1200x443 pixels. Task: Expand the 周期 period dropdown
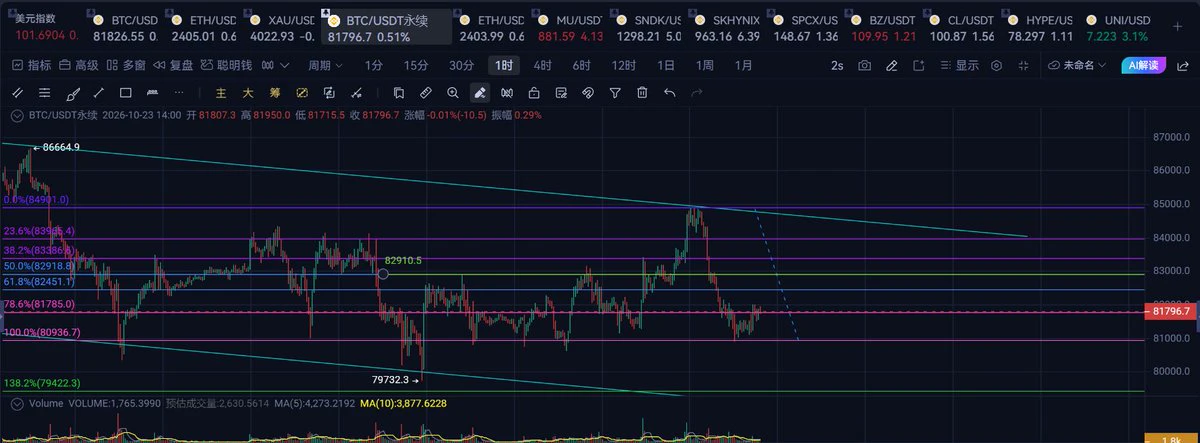(325, 65)
